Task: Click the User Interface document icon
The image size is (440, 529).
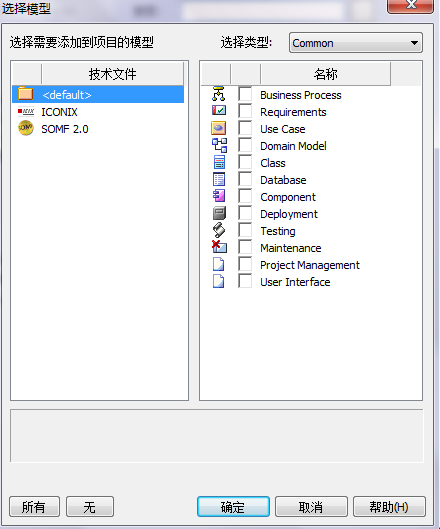Action: click(x=218, y=281)
